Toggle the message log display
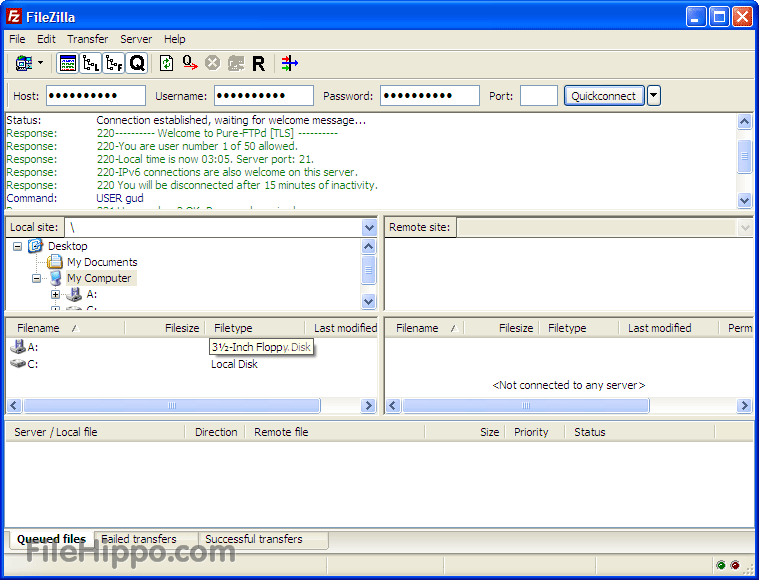The width and height of the screenshot is (759, 580). [68, 63]
